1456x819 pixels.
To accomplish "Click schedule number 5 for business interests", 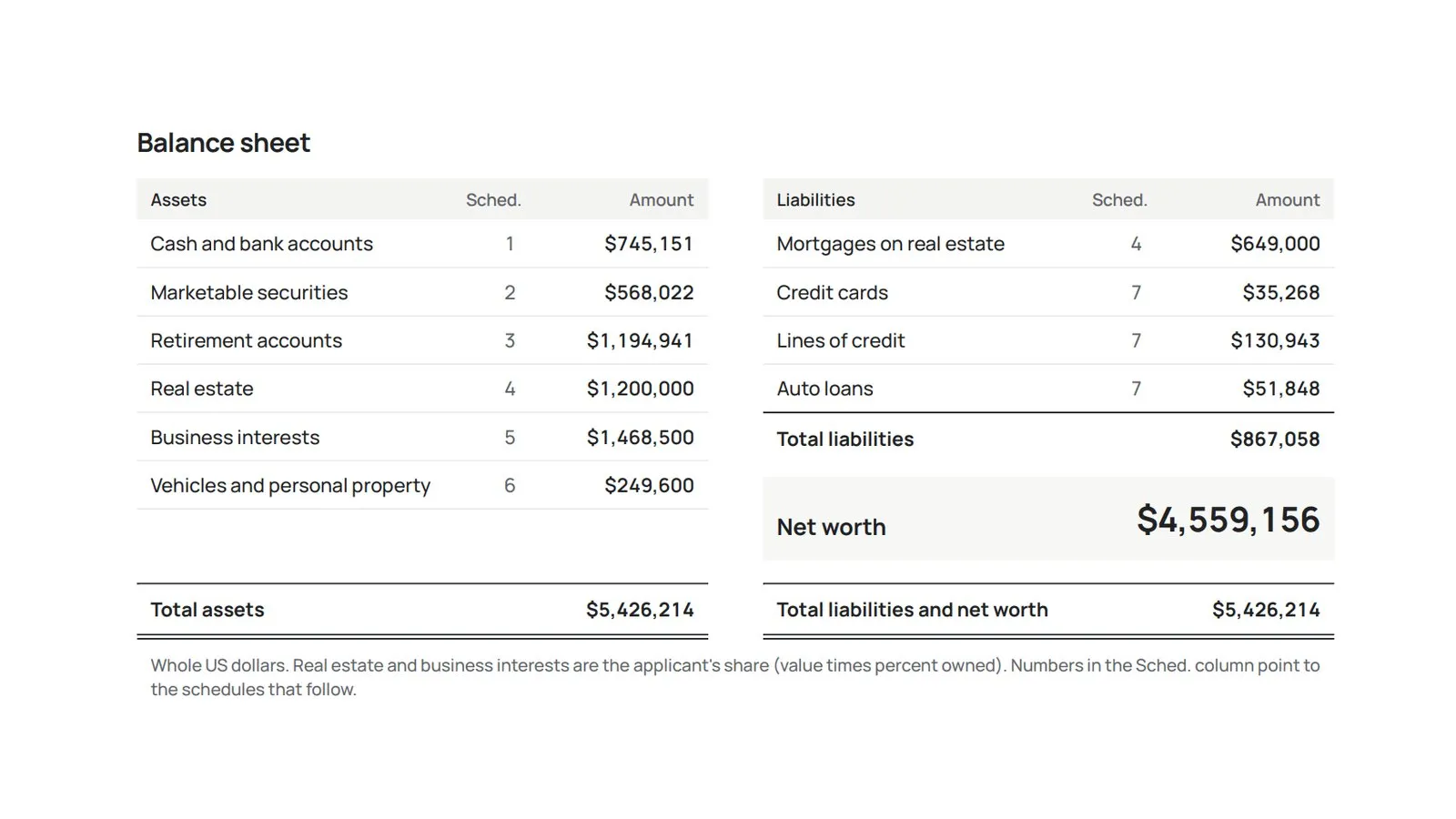I will [510, 438].
